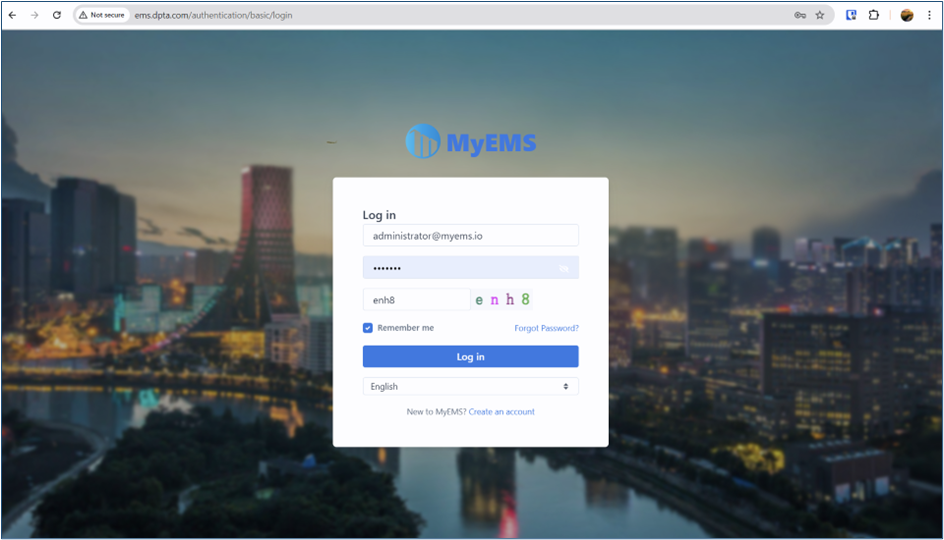Focus the email address input field
Image resolution: width=944 pixels, height=540 pixels.
tap(470, 235)
